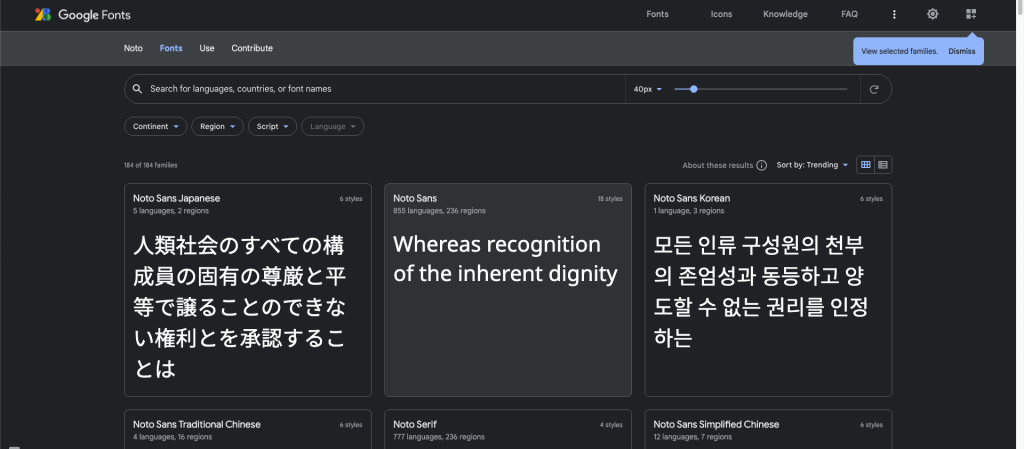Open the Icons page in top navigation
The height and width of the screenshot is (449, 1024).
coord(722,14)
